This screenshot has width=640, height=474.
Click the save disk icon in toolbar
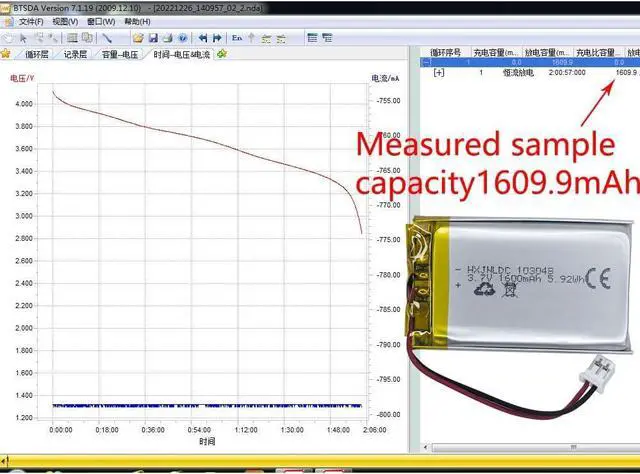tap(153, 37)
